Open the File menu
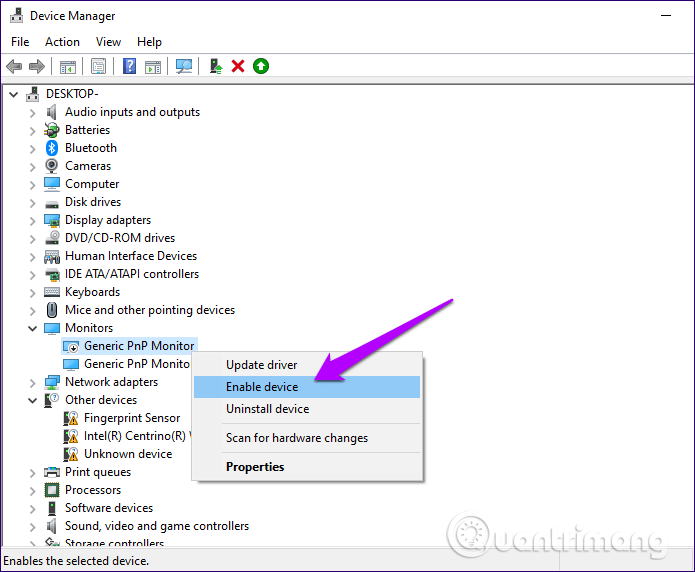Screen dimensions: 695x572 [20, 42]
